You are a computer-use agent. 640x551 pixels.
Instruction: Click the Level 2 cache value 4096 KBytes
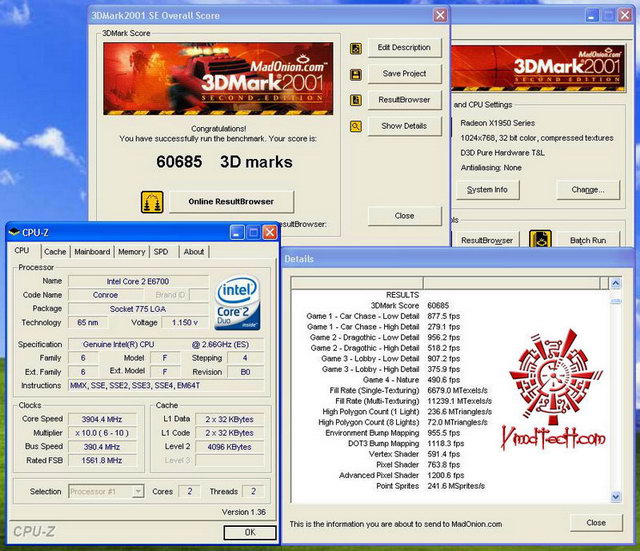229,447
